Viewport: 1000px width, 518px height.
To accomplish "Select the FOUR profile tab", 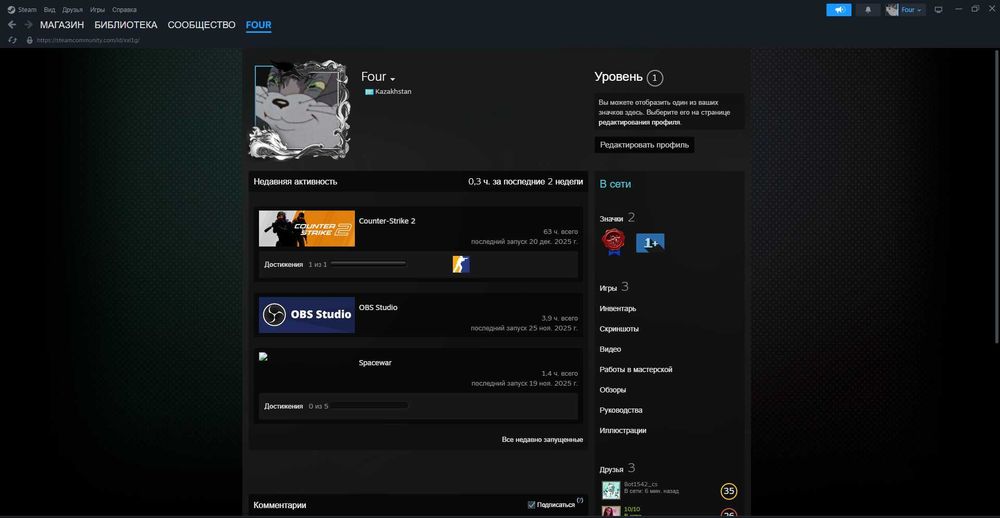I will (x=258, y=25).
